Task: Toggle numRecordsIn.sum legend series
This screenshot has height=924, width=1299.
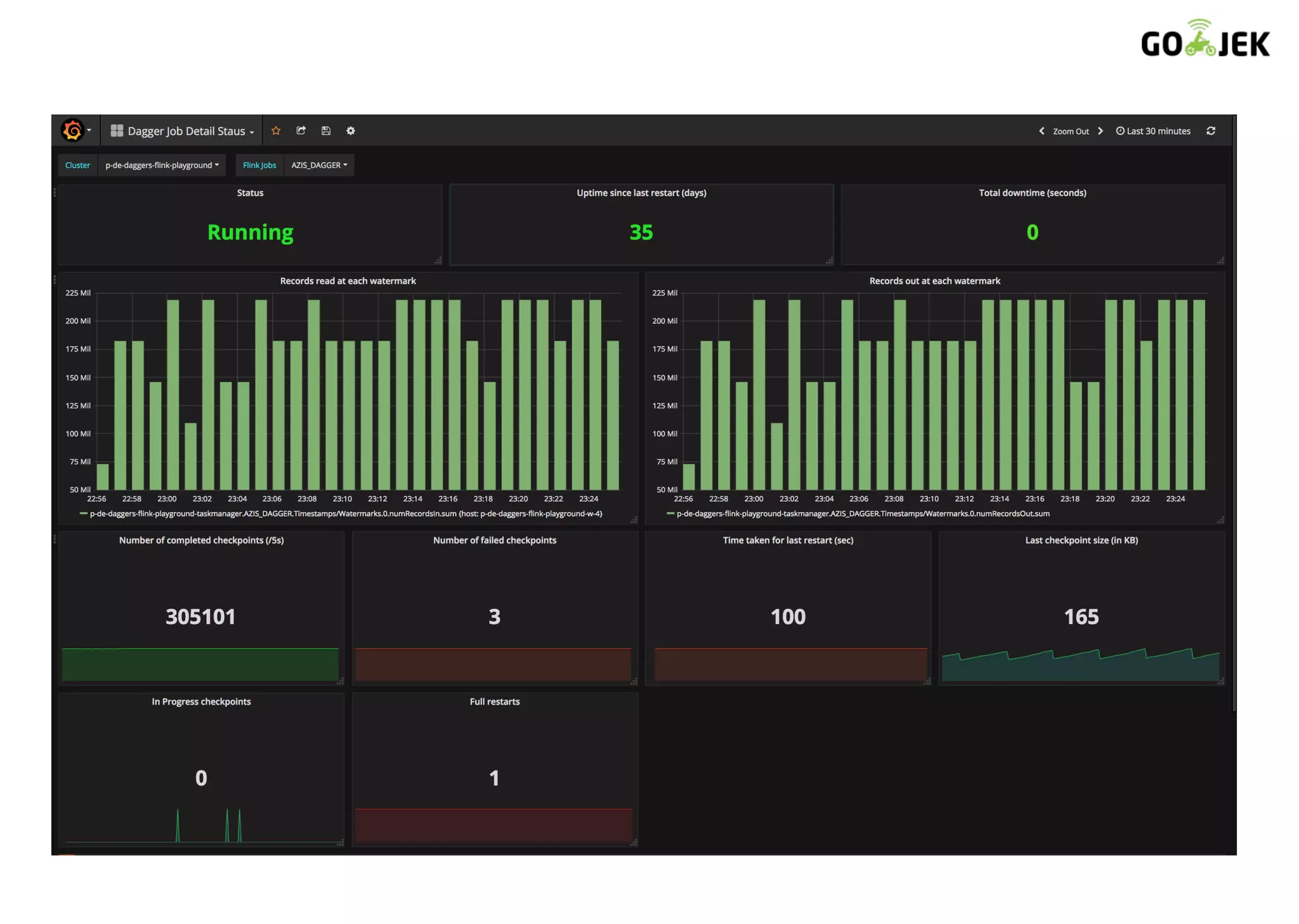Action: 346,514
